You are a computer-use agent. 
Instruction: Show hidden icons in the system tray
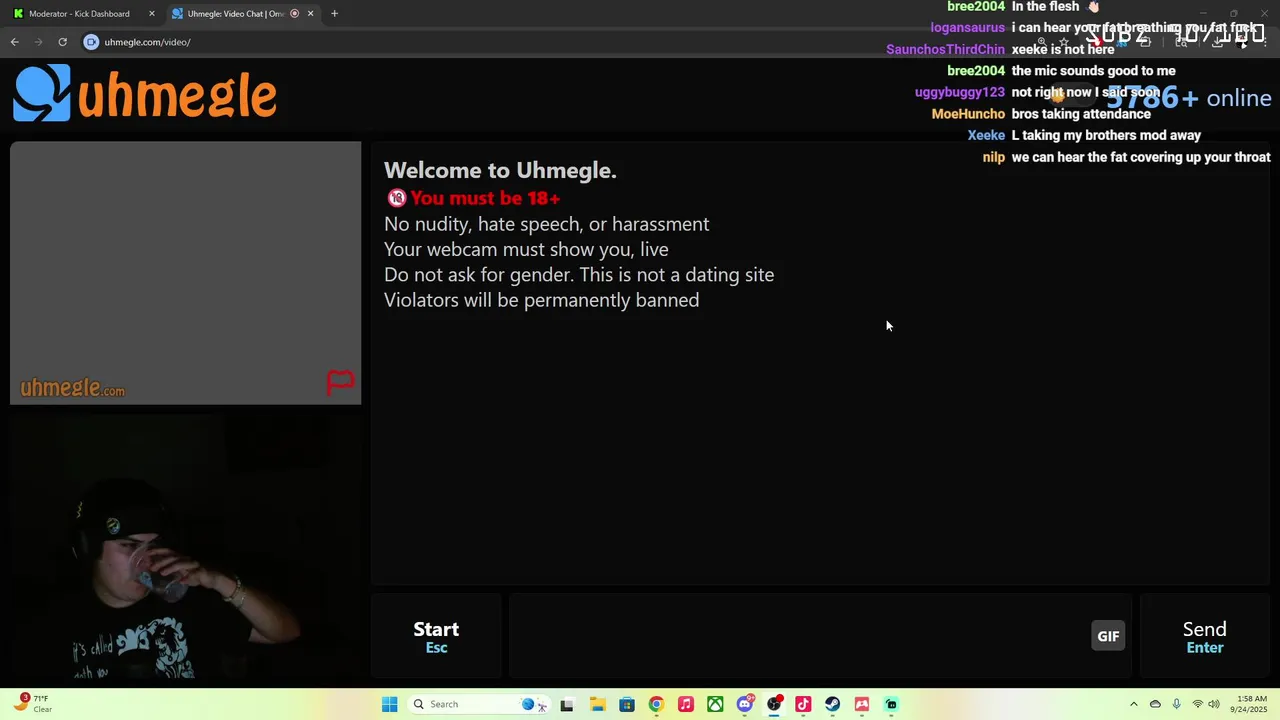click(1133, 704)
